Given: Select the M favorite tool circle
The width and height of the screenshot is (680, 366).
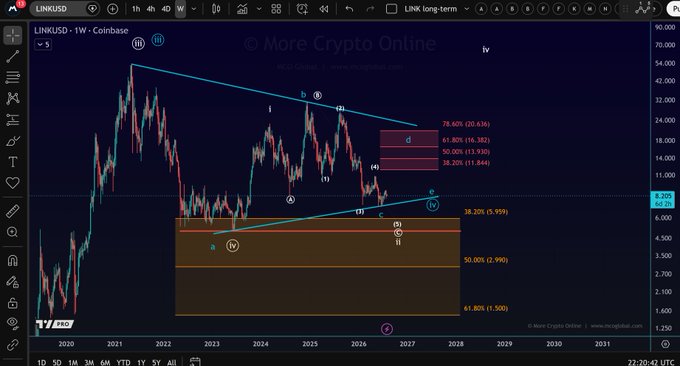Looking at the screenshot, I should pyautogui.click(x=590, y=9).
